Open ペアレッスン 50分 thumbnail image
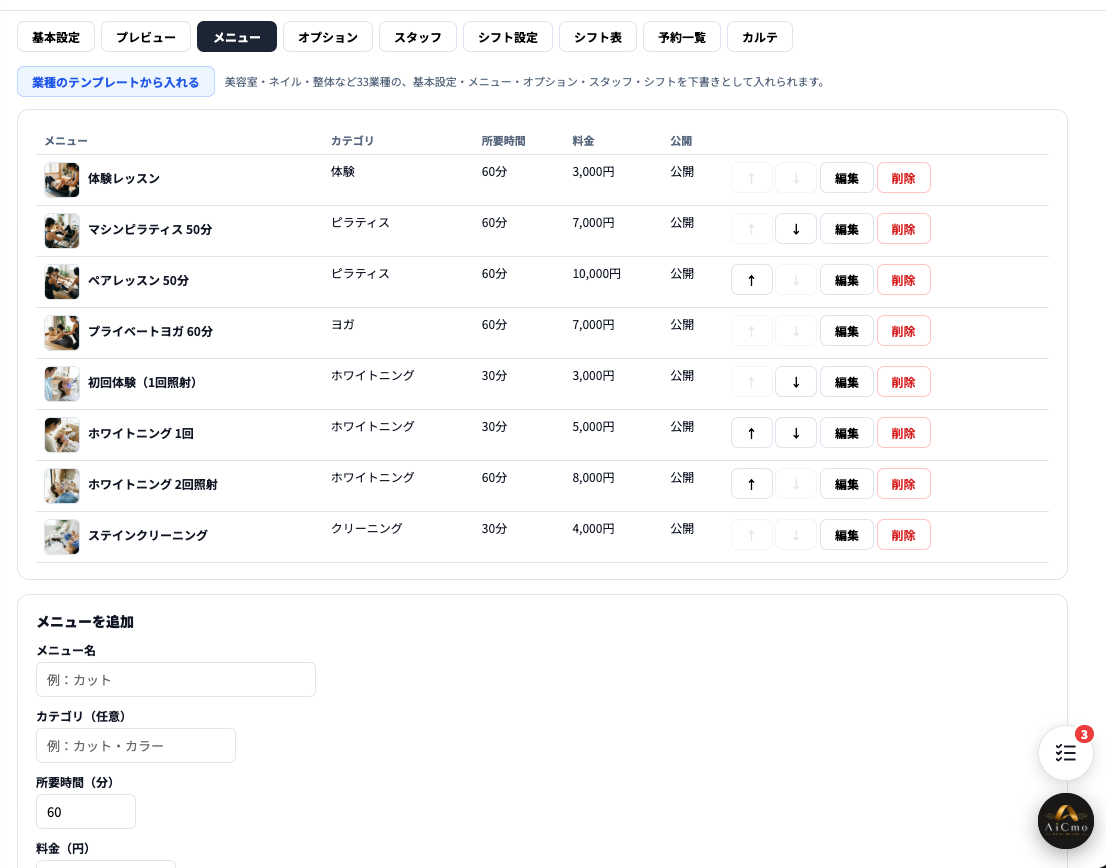This screenshot has height=868, width=1106. 62,281
